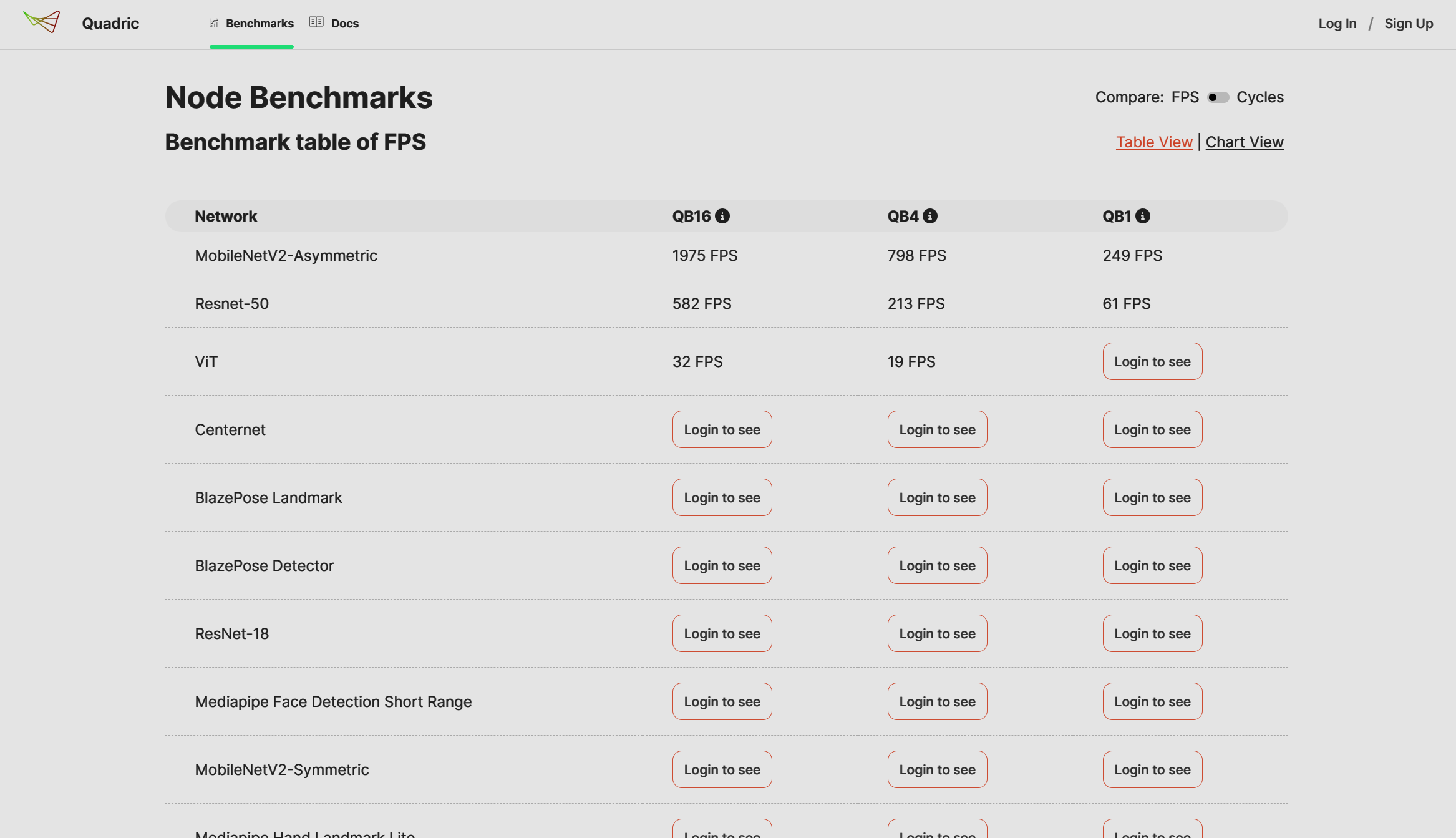
Task: Click Login to see for Centernet QB4
Action: point(937,429)
